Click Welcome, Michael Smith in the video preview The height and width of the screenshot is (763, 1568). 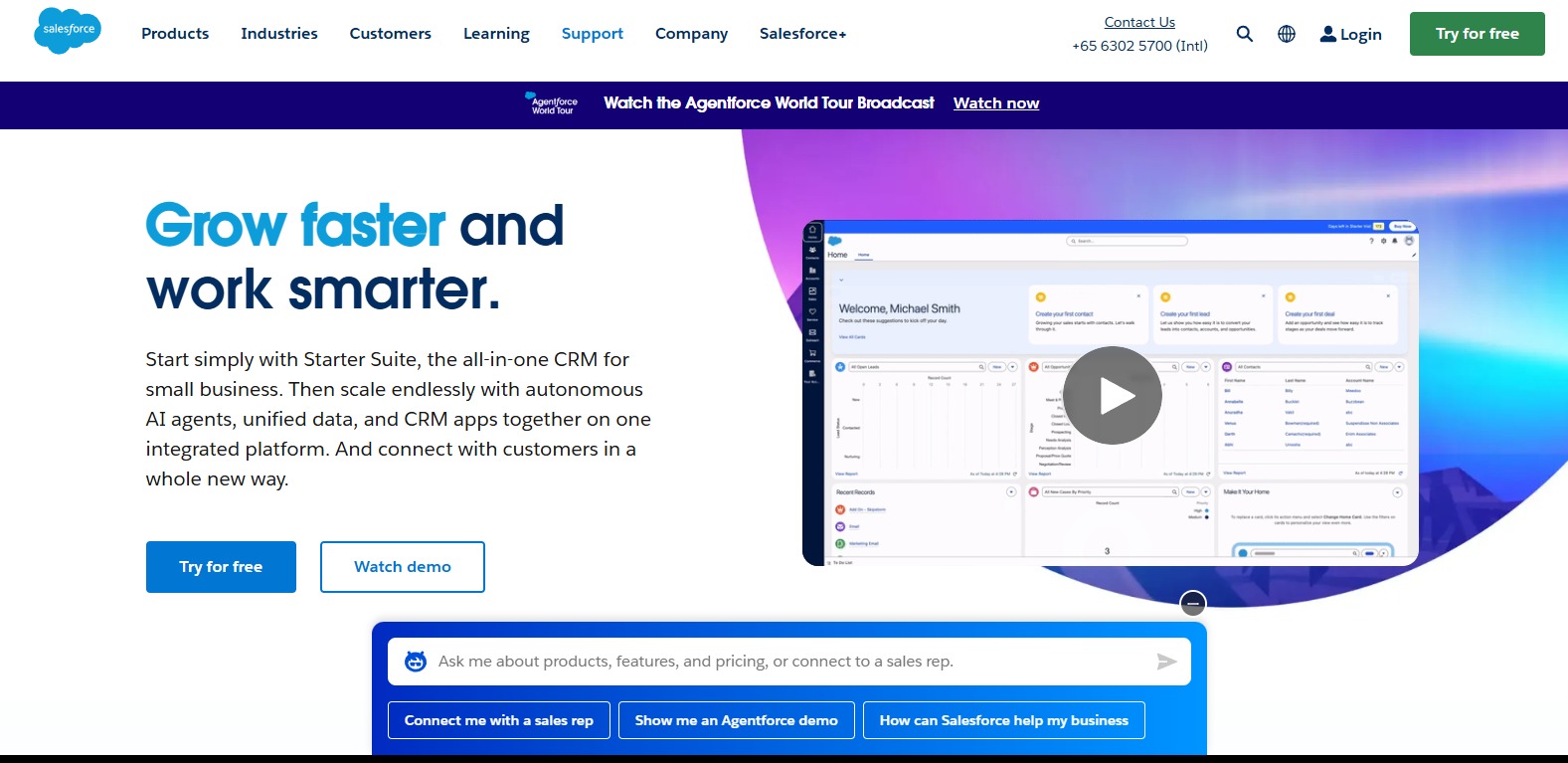[x=900, y=308]
